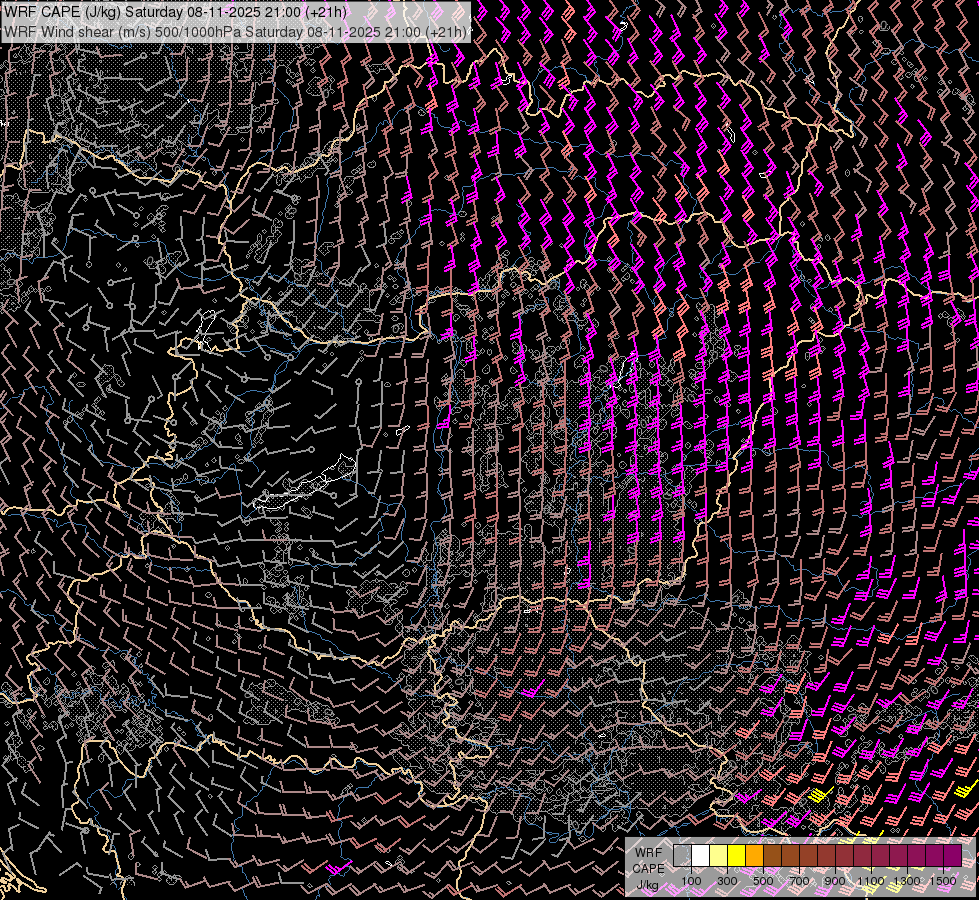Click the 700 label in legend
Viewport: 979px width, 900px height.
tap(799, 881)
